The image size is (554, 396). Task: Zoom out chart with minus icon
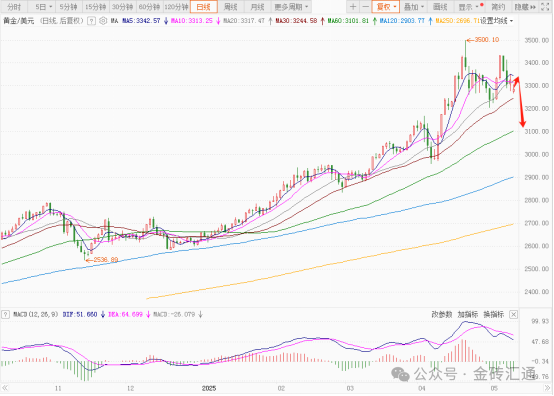coord(365,7)
